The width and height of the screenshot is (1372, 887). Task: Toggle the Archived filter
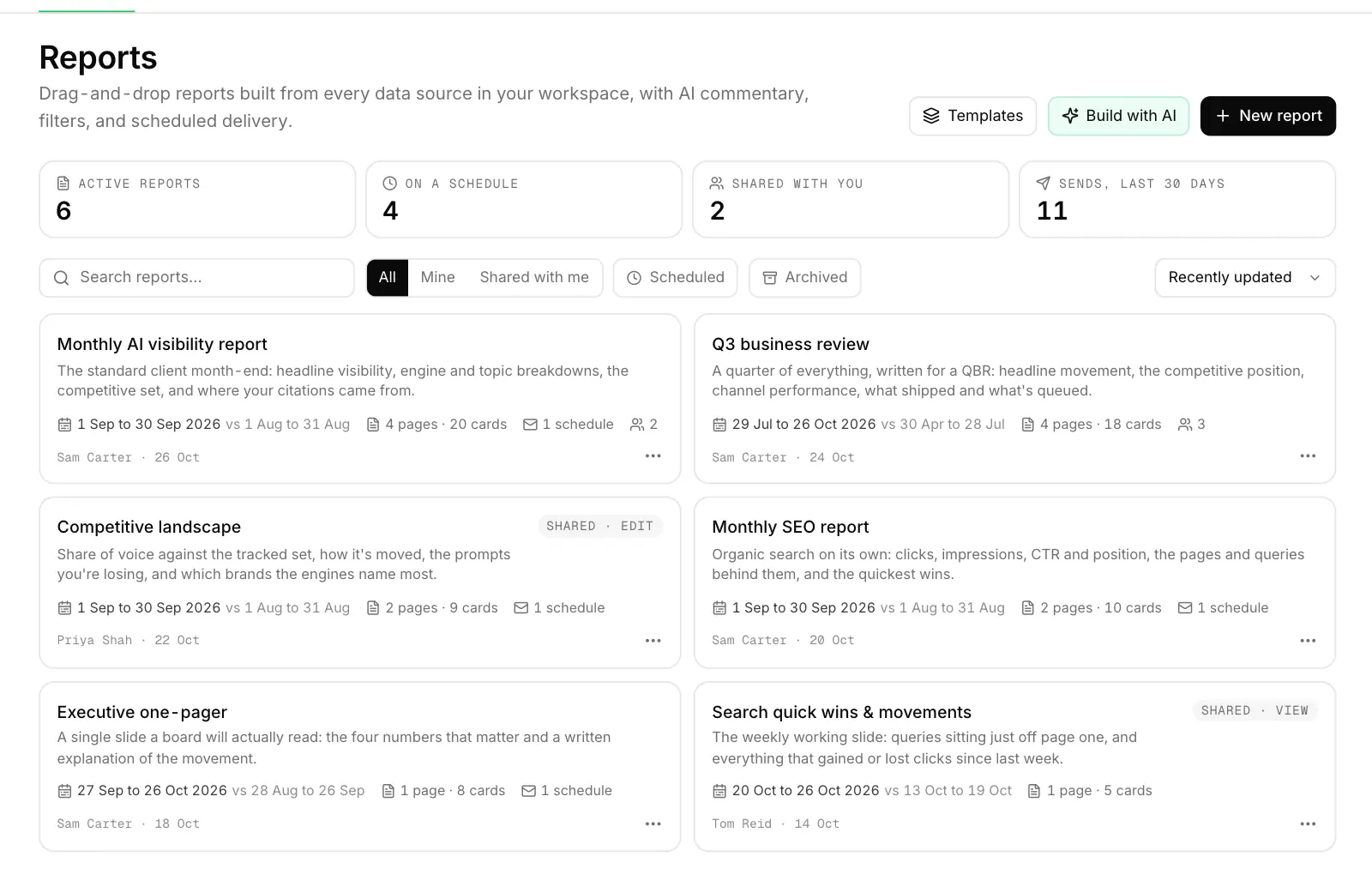point(805,278)
